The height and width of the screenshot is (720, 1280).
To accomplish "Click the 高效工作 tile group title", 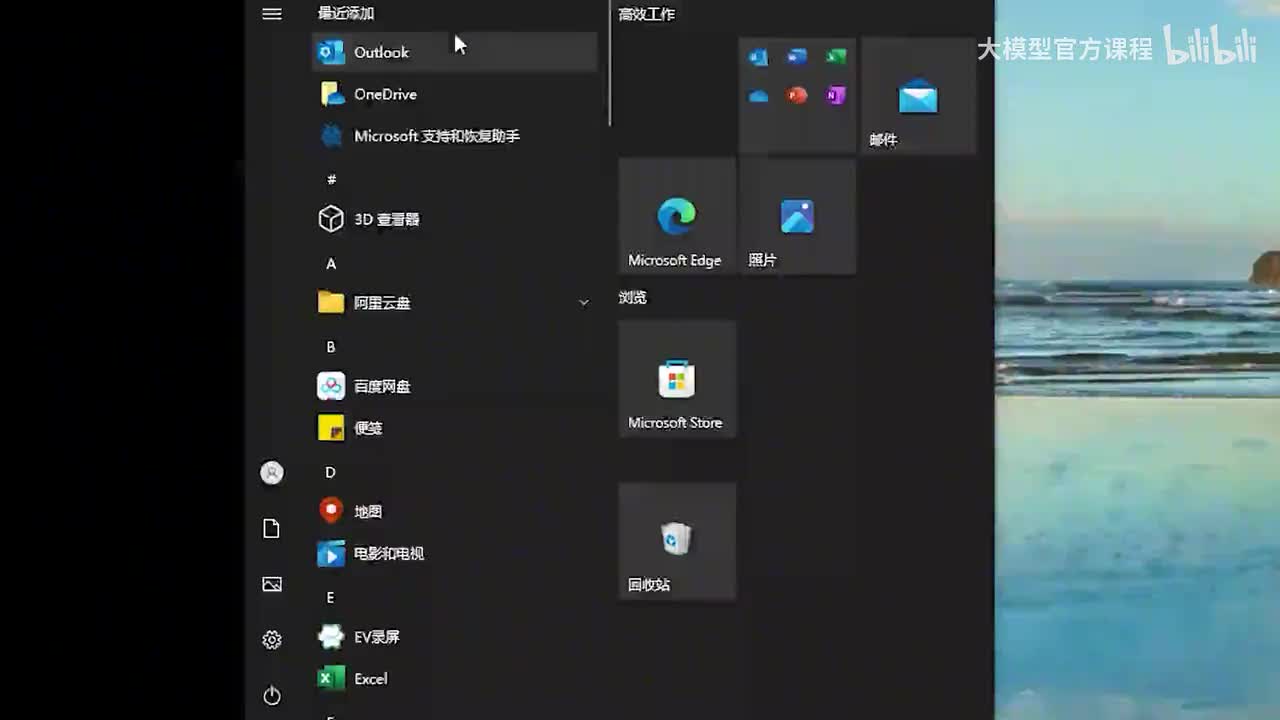I will click(647, 14).
